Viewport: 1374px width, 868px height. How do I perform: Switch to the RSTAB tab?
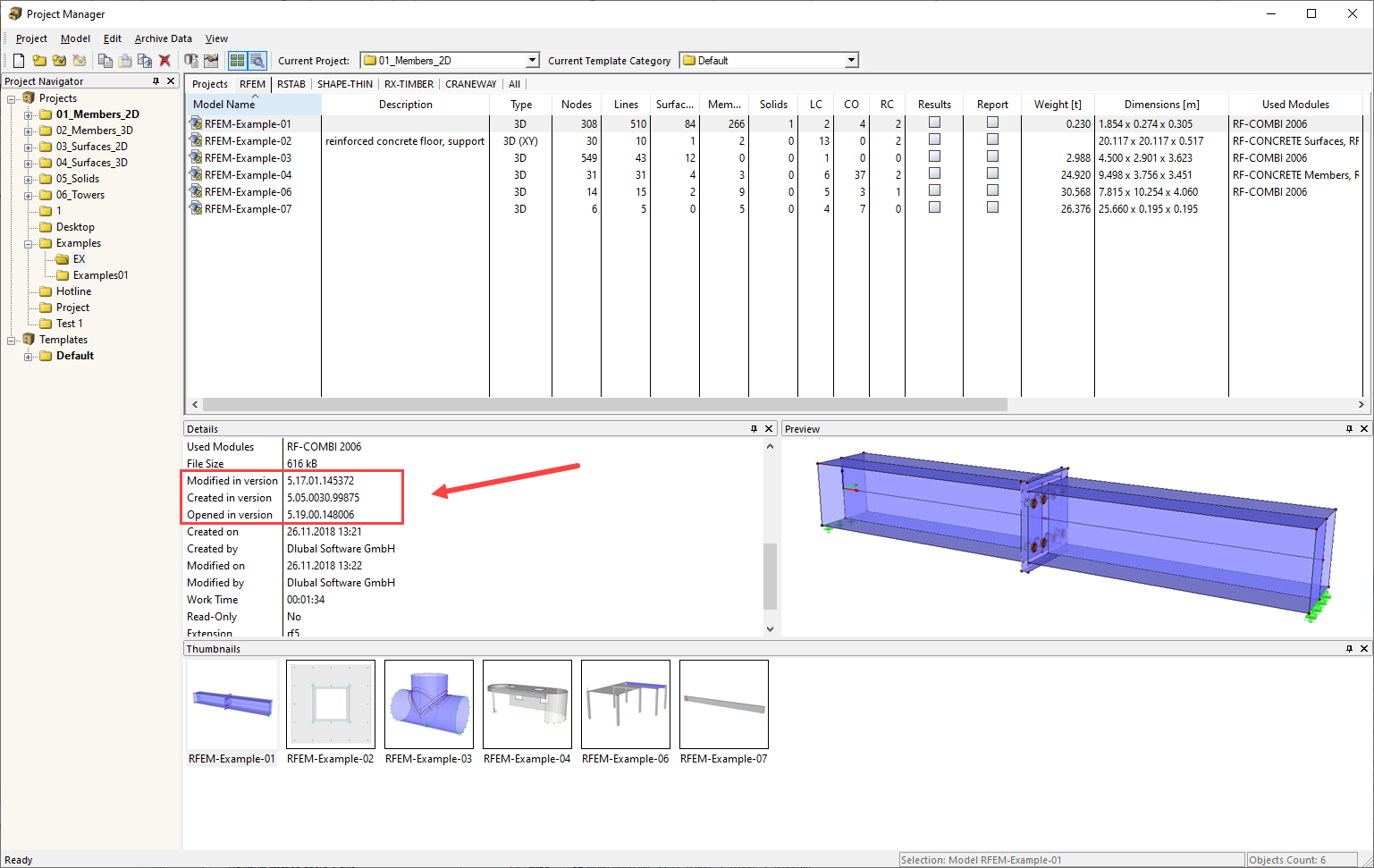coord(291,84)
